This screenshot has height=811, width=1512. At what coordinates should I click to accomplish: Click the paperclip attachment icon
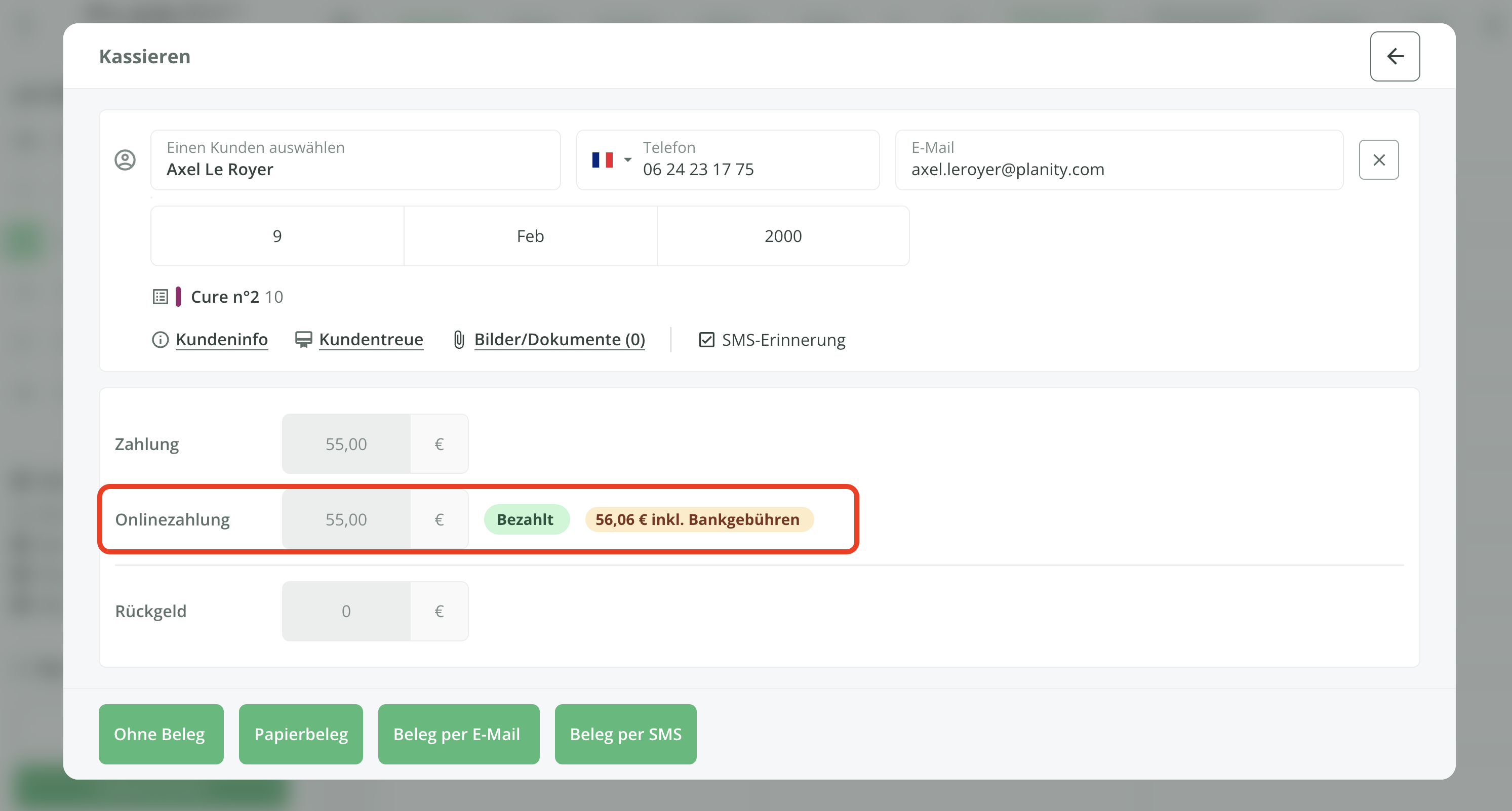(x=459, y=340)
